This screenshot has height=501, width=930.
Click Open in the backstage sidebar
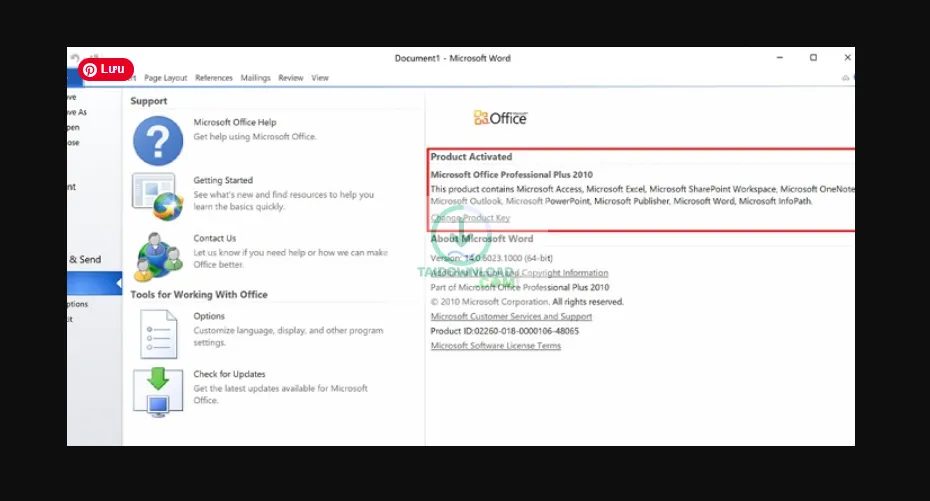tap(74, 128)
